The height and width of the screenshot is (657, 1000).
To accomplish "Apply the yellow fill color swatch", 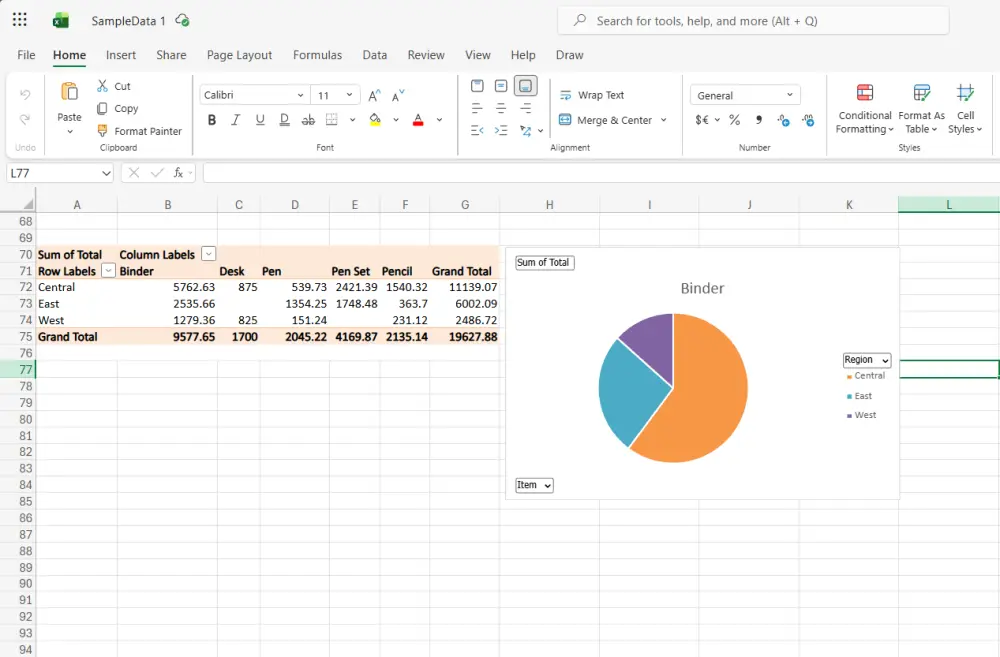I will (x=375, y=120).
